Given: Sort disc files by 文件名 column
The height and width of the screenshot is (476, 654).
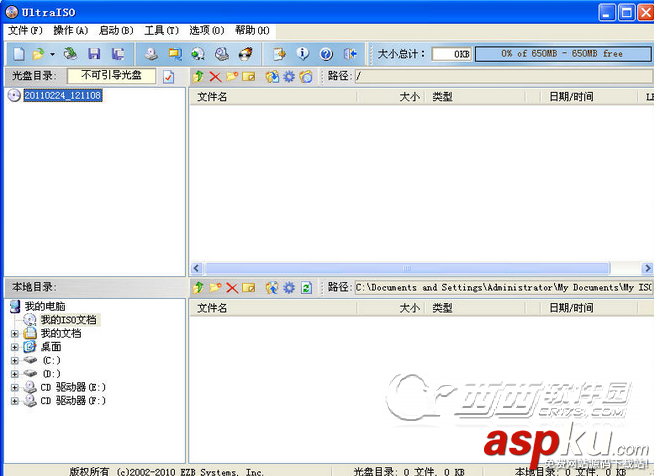Looking at the screenshot, I should tap(274, 97).
